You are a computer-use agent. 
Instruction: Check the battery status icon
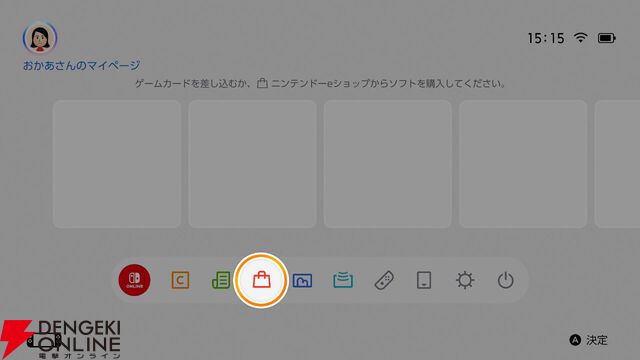click(x=607, y=38)
